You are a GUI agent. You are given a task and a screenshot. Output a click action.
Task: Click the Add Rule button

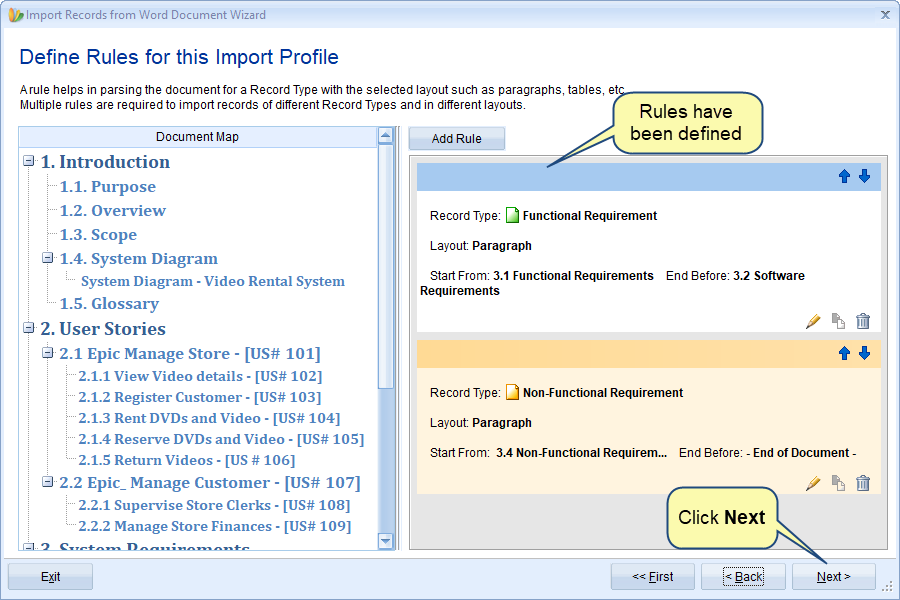pyautogui.click(x=456, y=138)
